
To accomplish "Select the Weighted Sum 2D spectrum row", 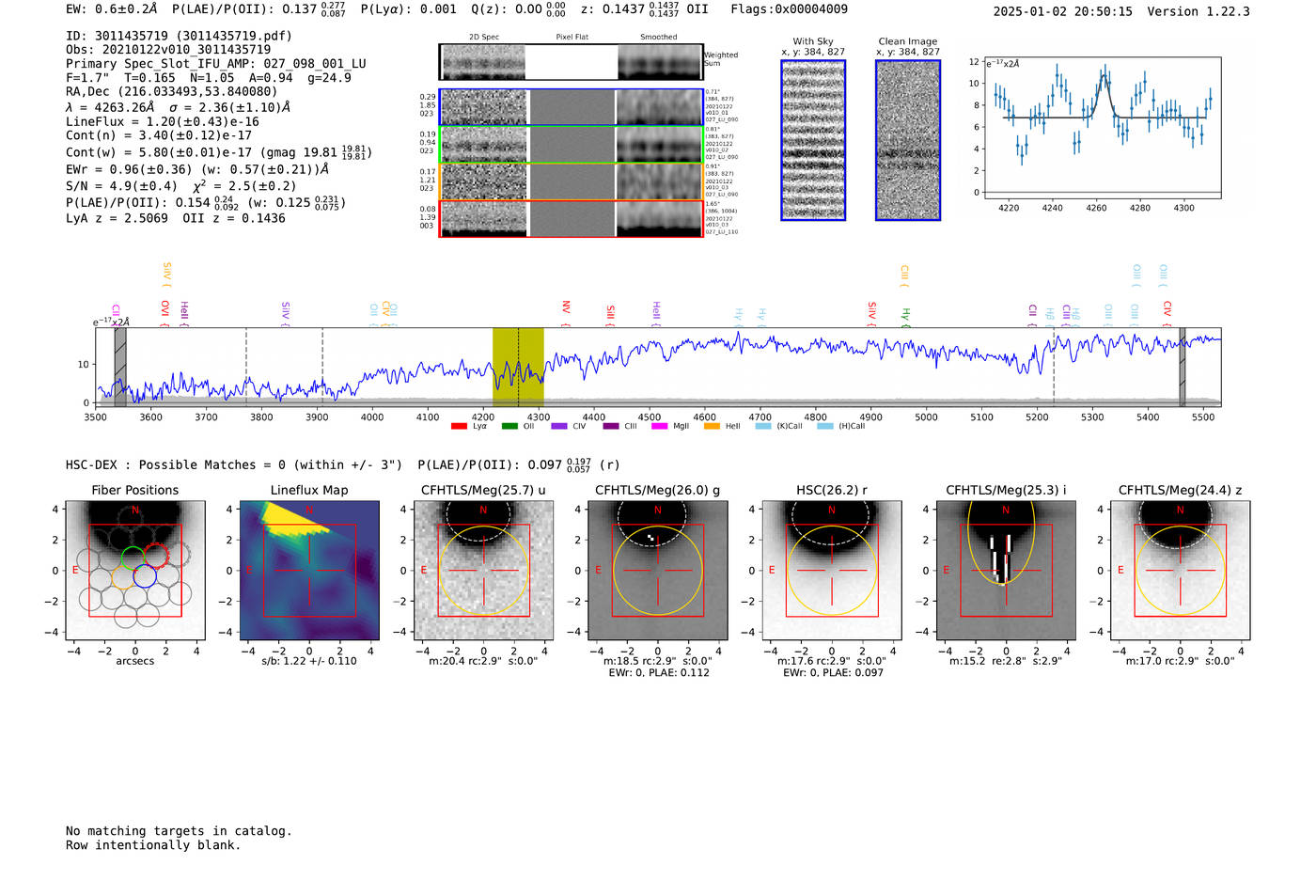I will point(572,62).
